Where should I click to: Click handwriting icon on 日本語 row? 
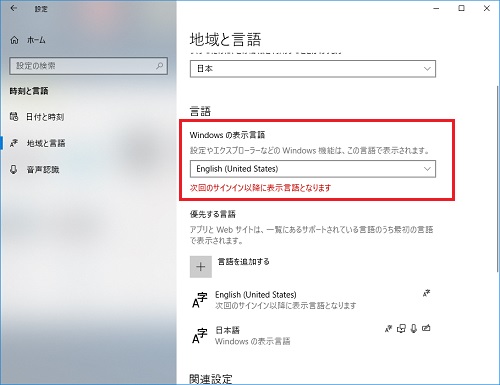click(426, 328)
